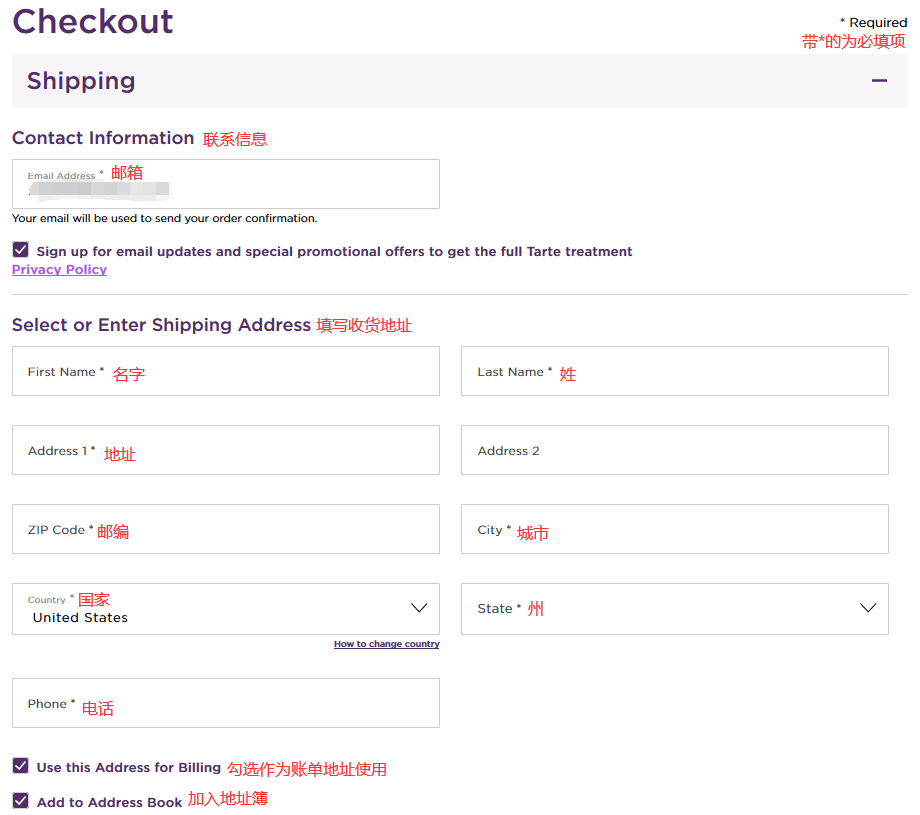Open the Country dropdown
The height and width of the screenshot is (815, 920).
(226, 609)
